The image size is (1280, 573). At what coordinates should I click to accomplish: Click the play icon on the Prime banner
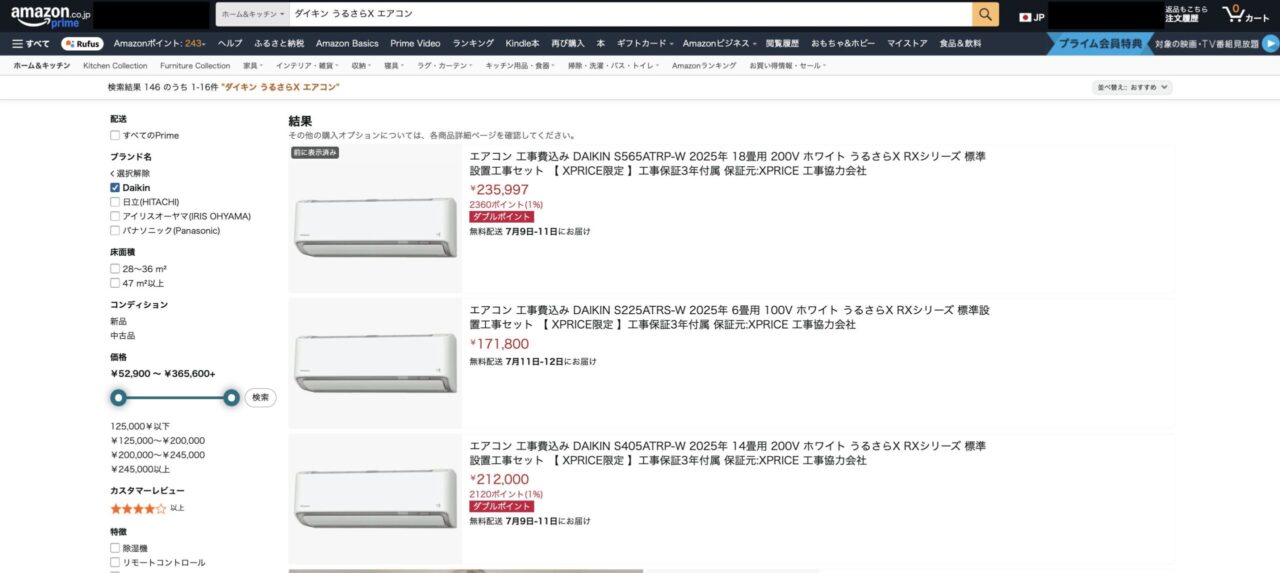pos(1270,43)
